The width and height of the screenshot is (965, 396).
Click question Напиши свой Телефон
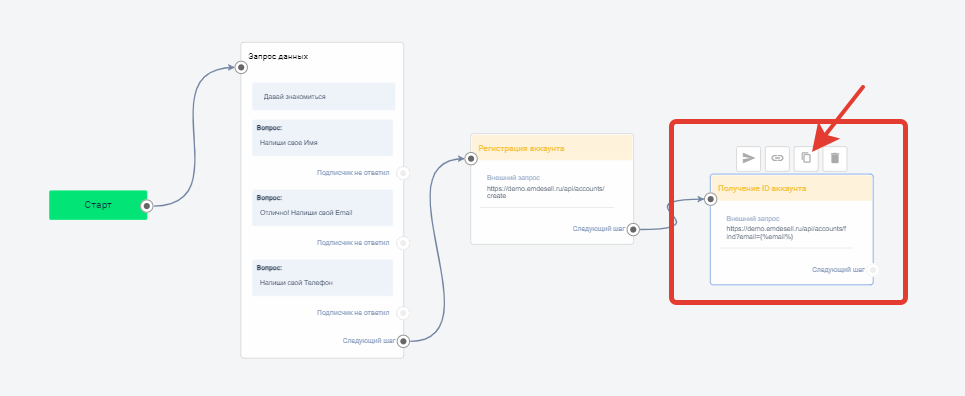322,278
